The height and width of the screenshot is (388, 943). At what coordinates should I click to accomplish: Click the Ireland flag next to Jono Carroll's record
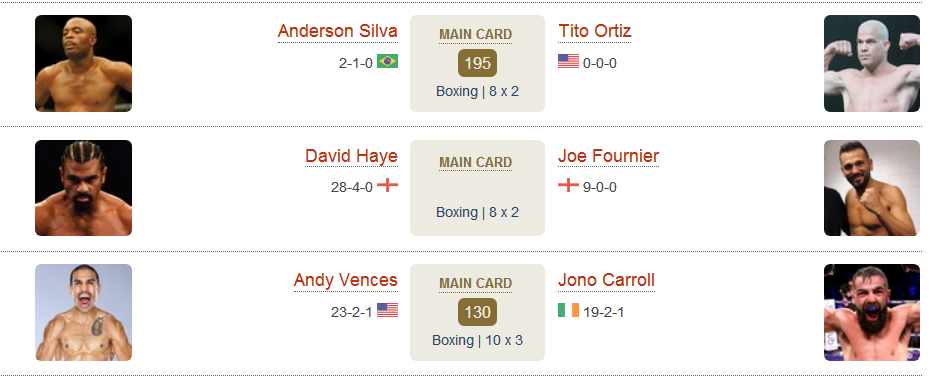[x=568, y=310]
